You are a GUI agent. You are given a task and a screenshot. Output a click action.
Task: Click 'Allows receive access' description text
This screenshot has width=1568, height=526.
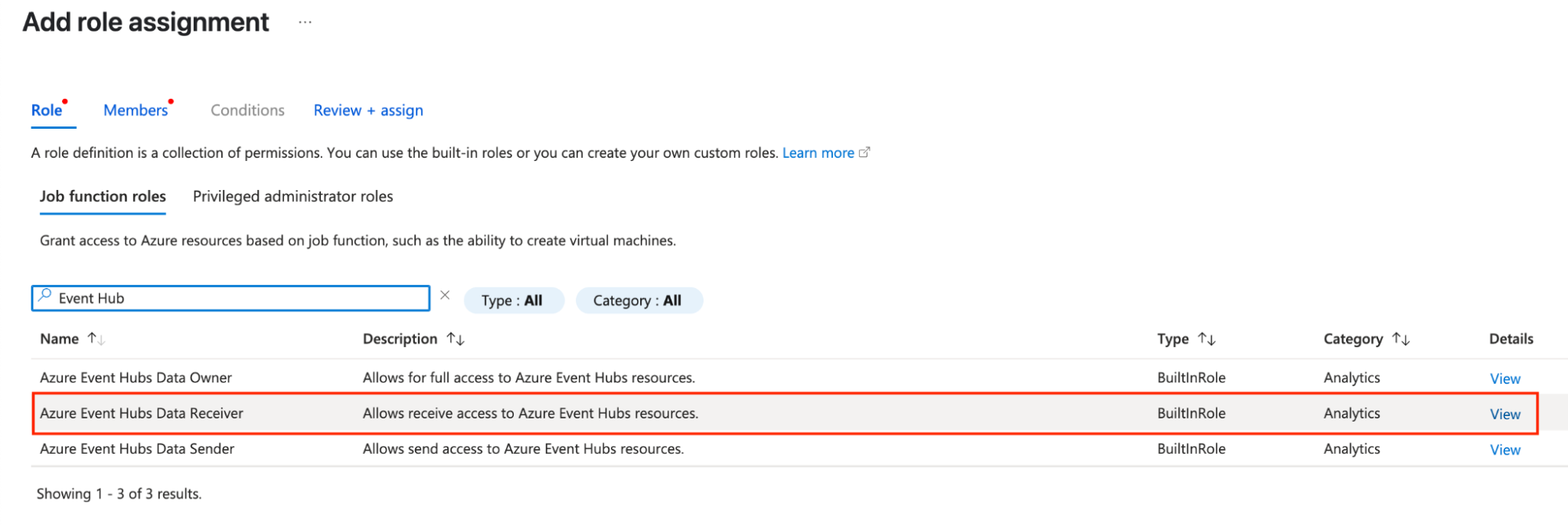(x=530, y=413)
